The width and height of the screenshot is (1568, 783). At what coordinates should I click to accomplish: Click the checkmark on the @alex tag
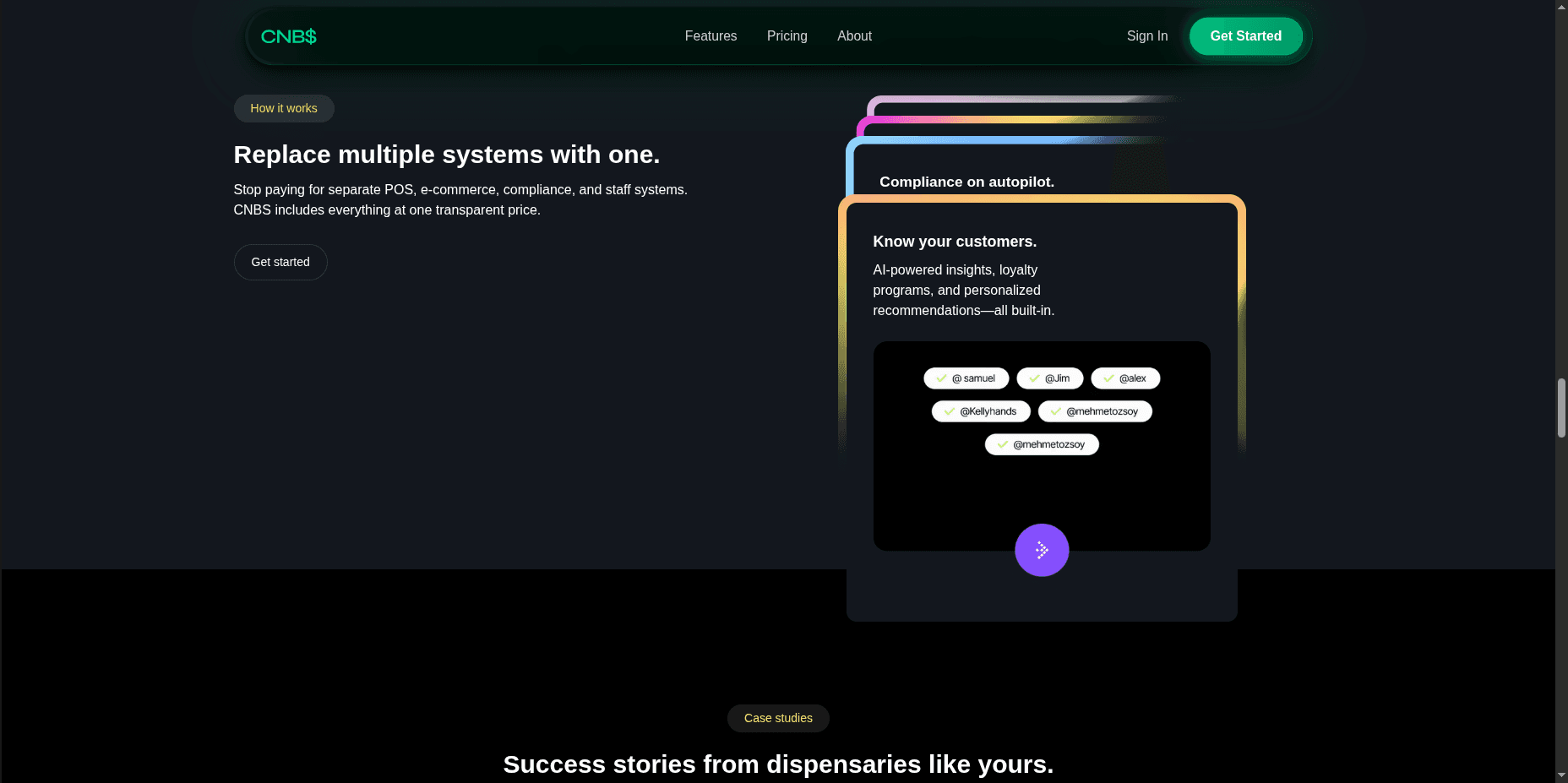(1108, 378)
